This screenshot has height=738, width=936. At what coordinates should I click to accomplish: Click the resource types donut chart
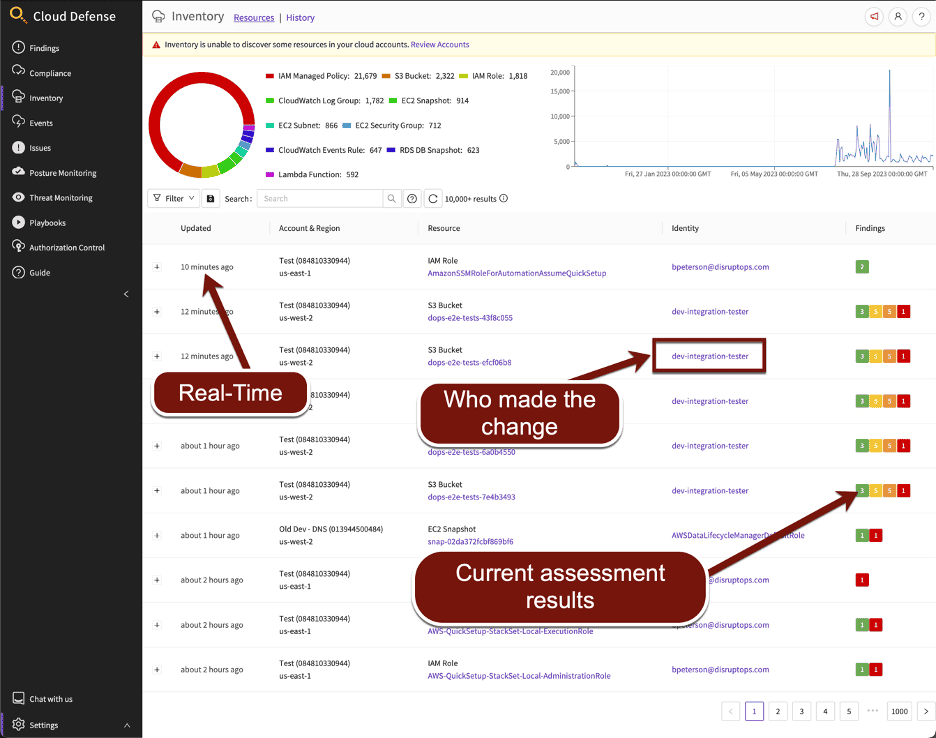point(202,125)
